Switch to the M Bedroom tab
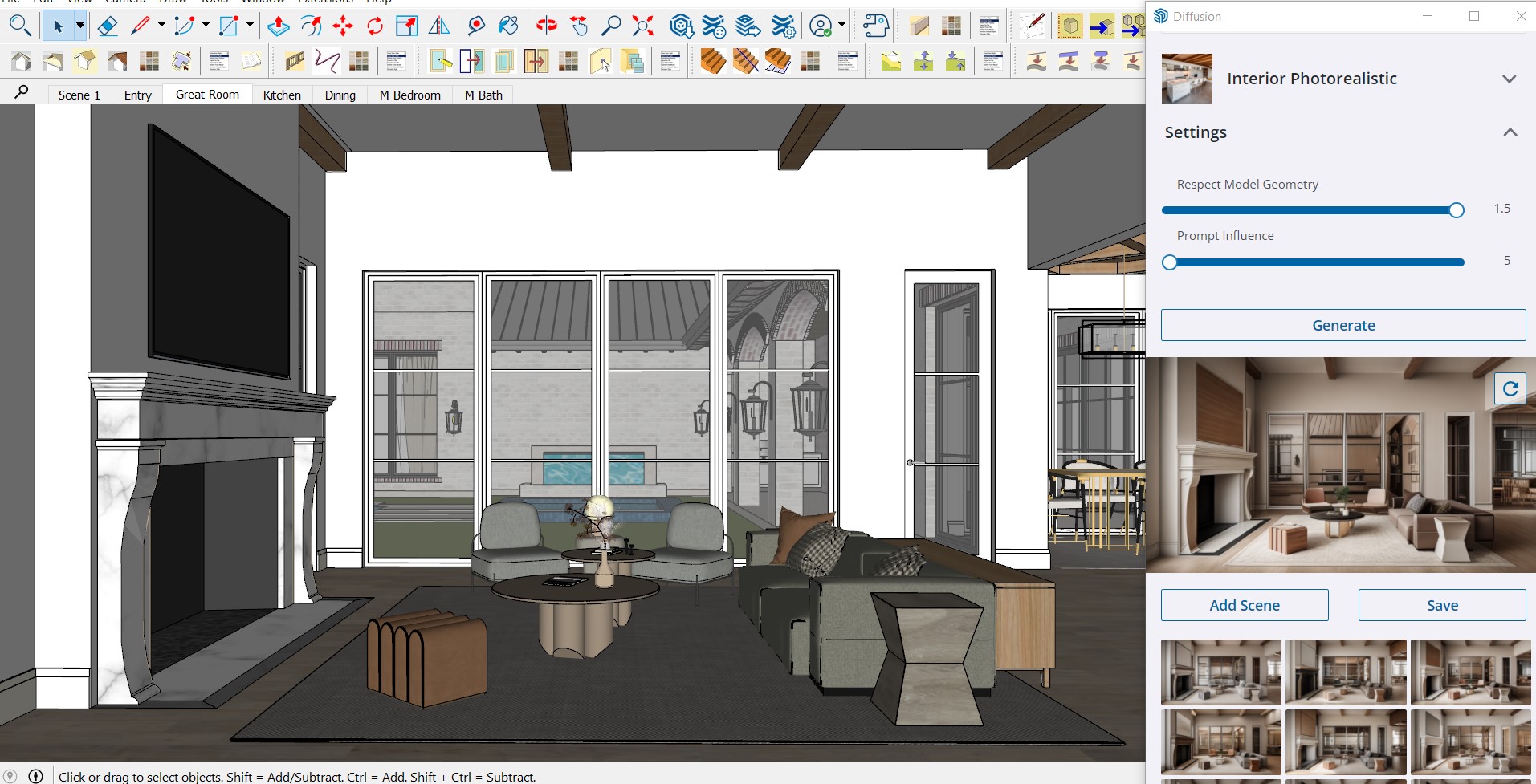This screenshot has height=784, width=1536. (x=410, y=95)
